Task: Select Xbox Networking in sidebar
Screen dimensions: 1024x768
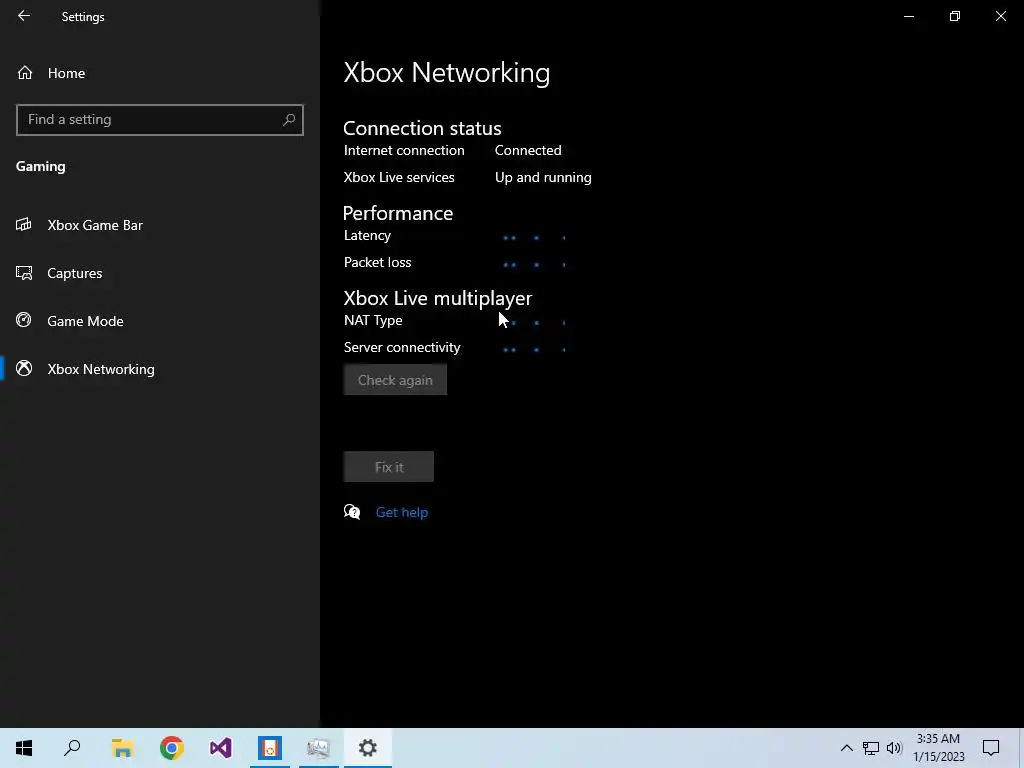Action: (x=159, y=369)
